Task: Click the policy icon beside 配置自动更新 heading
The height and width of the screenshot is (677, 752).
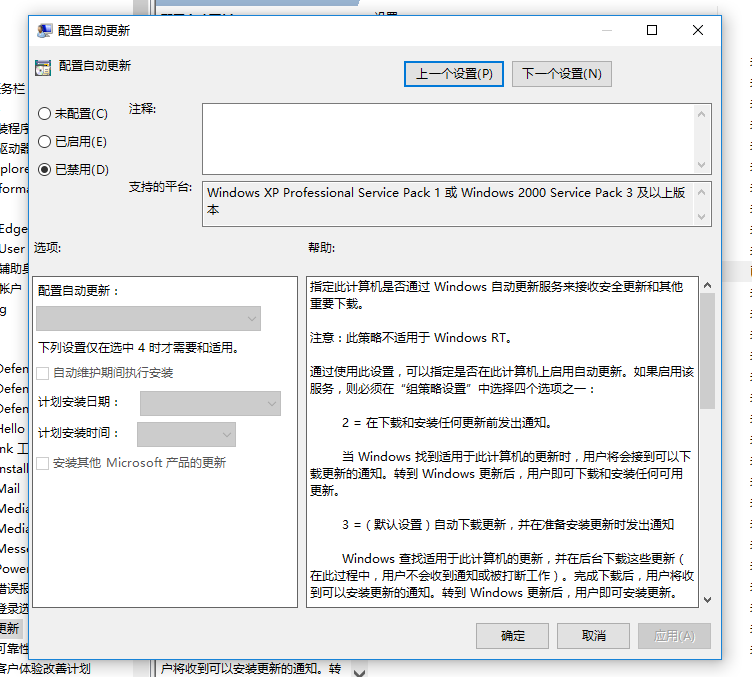Action: 43,68
